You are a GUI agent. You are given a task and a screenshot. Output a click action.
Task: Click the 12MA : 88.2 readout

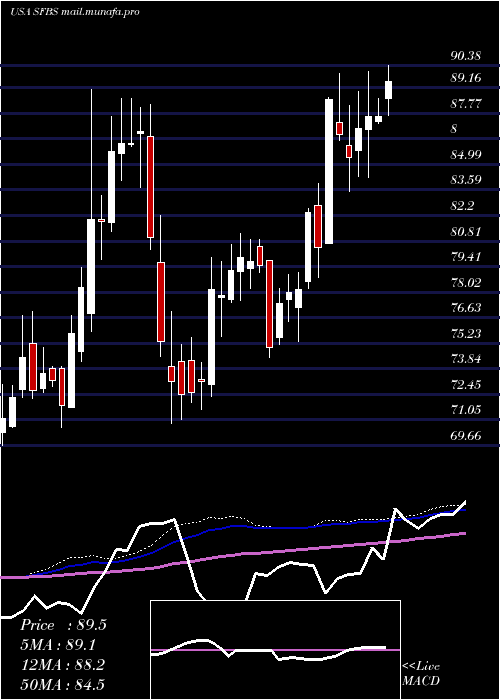pos(63,665)
